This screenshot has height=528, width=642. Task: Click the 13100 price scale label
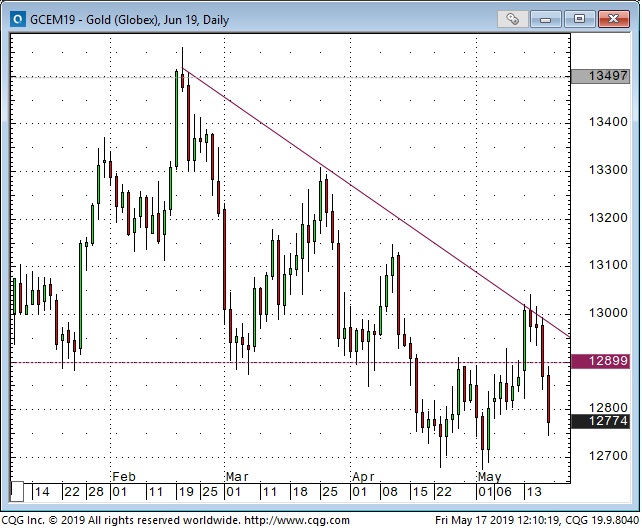pos(608,265)
